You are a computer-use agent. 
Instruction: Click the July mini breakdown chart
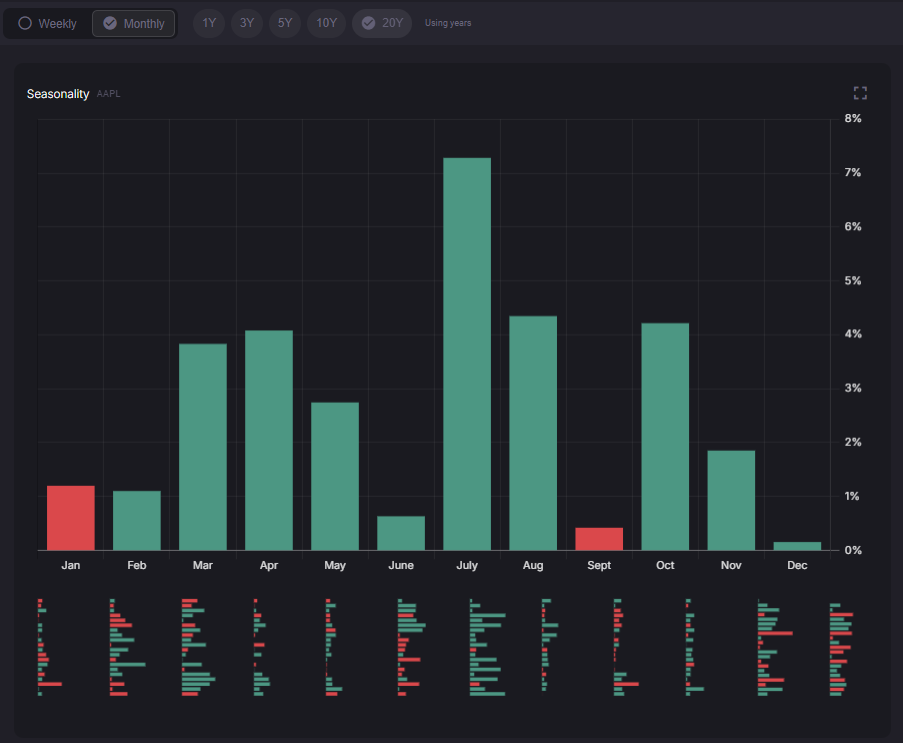[488, 647]
